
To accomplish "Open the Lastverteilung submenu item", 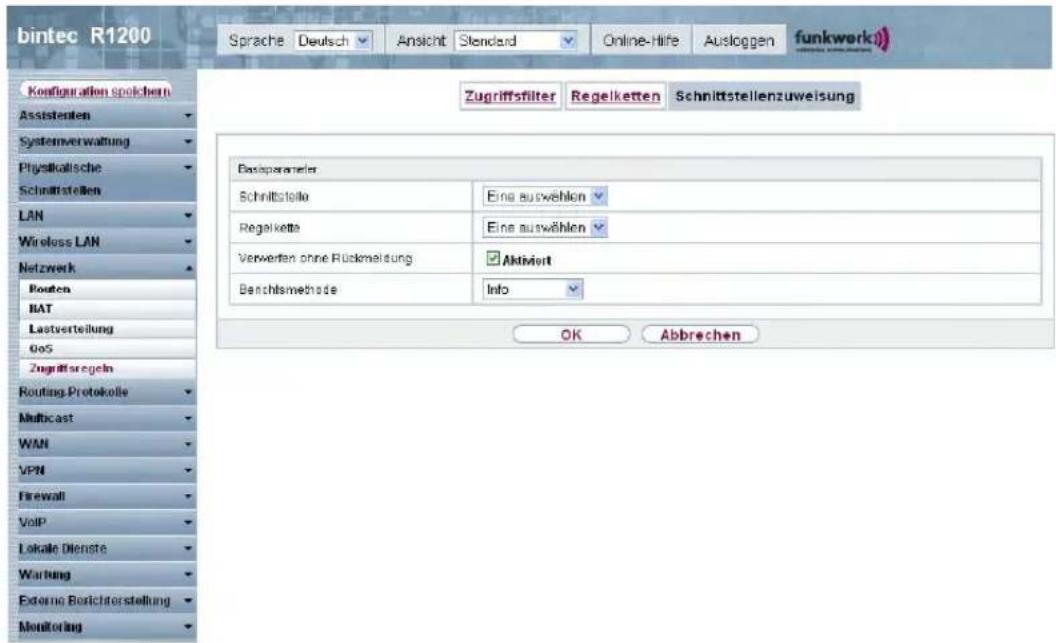I will 108,329.
